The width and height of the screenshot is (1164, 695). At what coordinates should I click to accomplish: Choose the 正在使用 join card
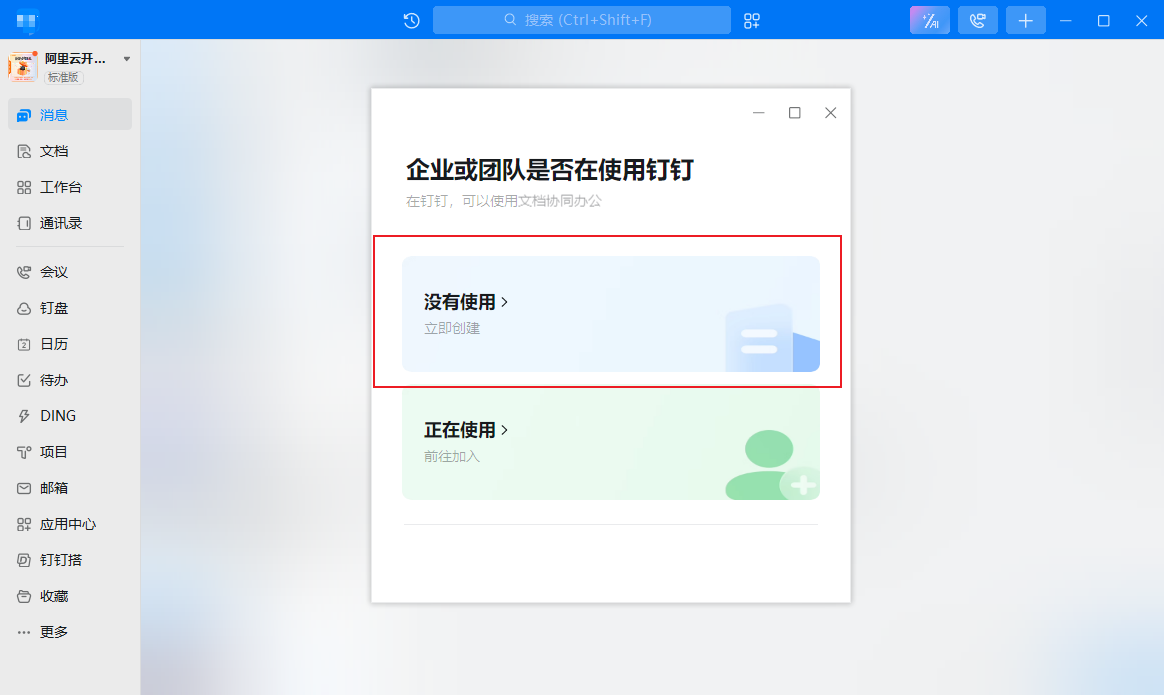[611, 443]
